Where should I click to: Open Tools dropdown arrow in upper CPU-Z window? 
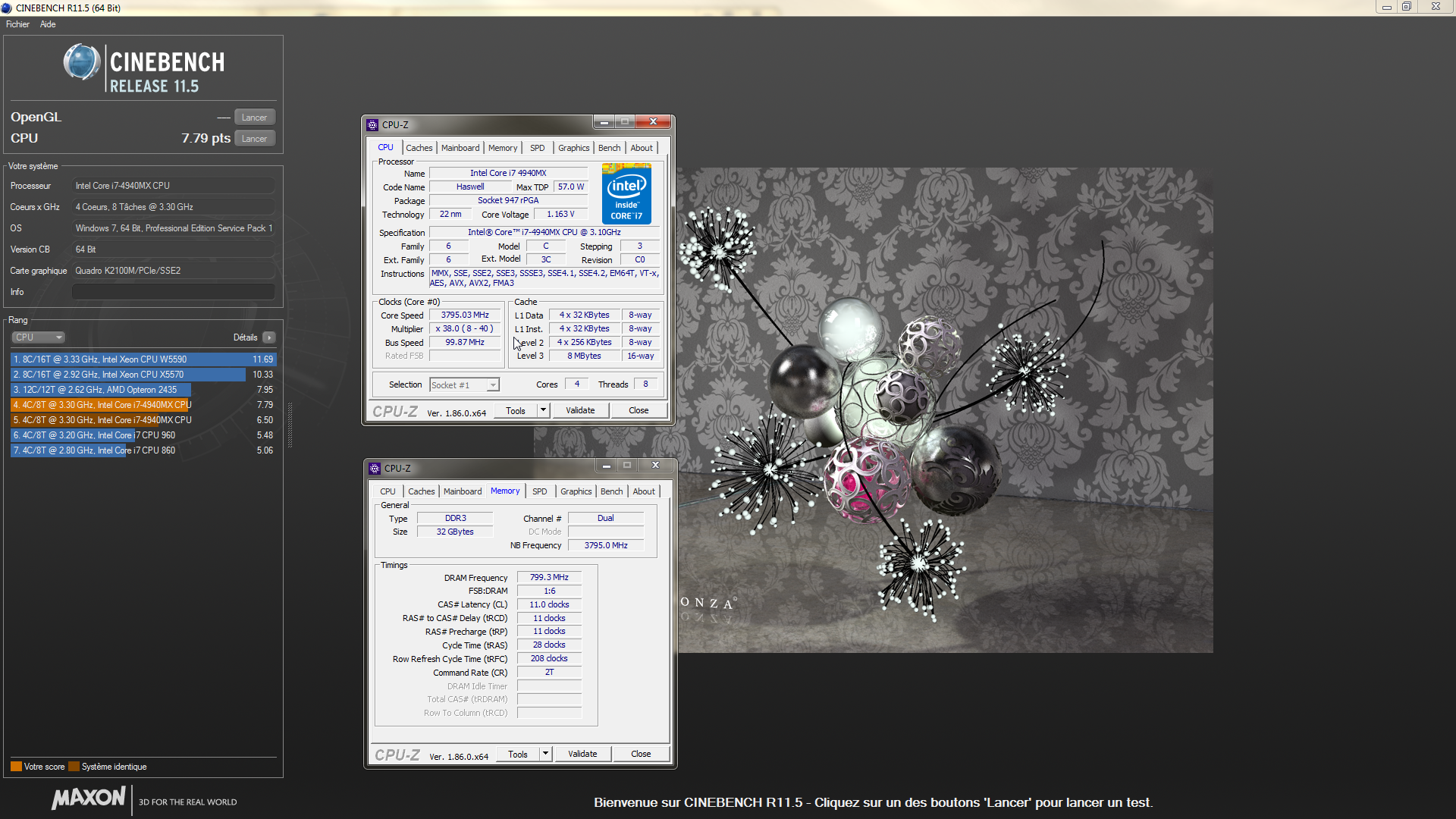pos(543,410)
